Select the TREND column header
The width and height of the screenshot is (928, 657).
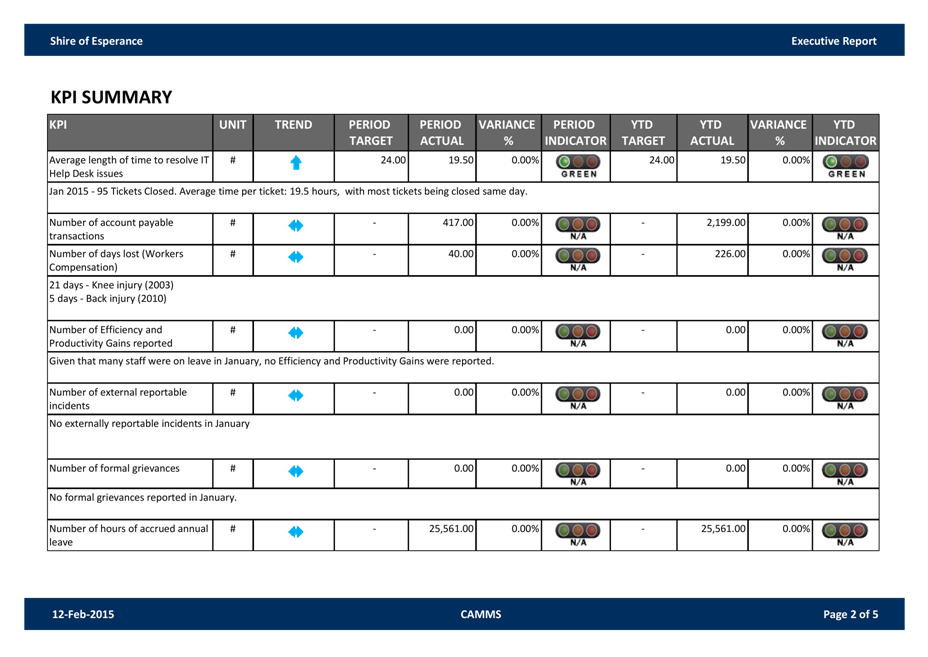point(294,125)
